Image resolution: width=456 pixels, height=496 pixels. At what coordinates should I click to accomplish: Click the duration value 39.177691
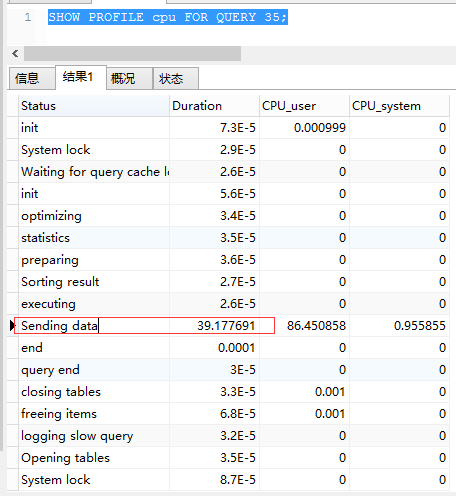[226, 326]
